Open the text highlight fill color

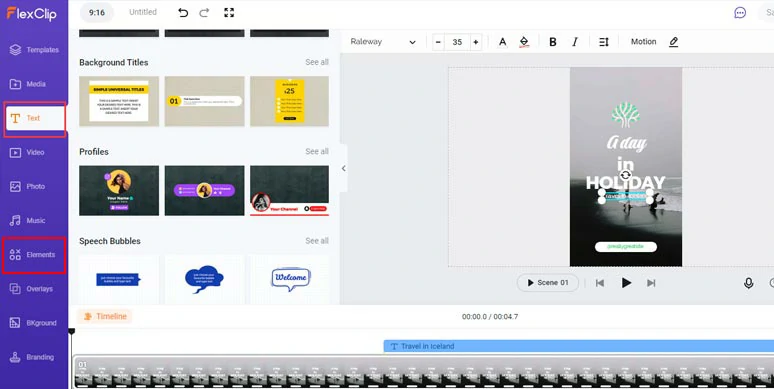[x=524, y=42]
